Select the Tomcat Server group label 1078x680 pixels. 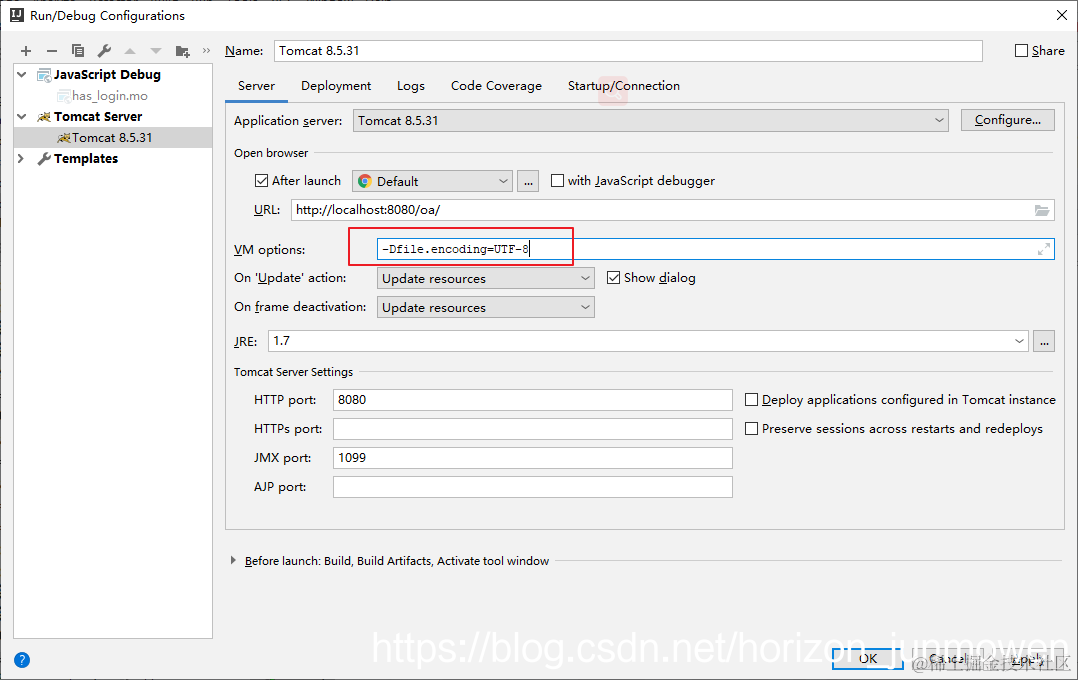coord(98,116)
